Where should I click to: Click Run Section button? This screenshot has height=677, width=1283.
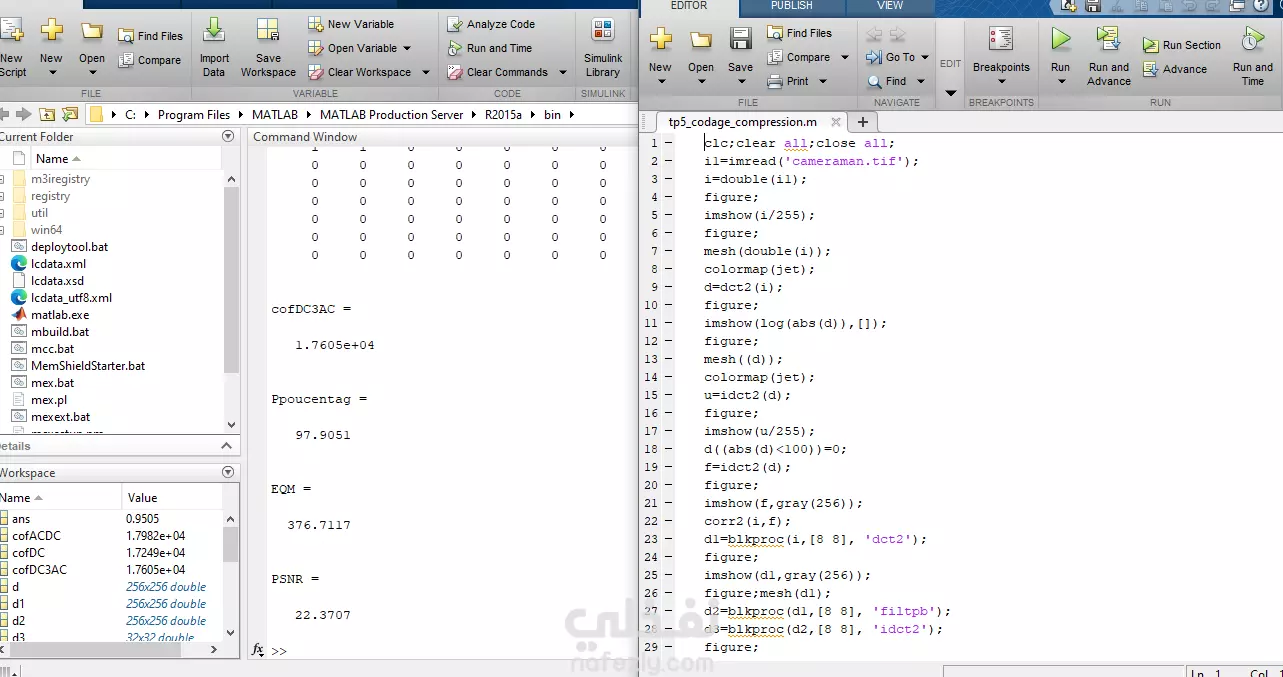[1182, 45]
